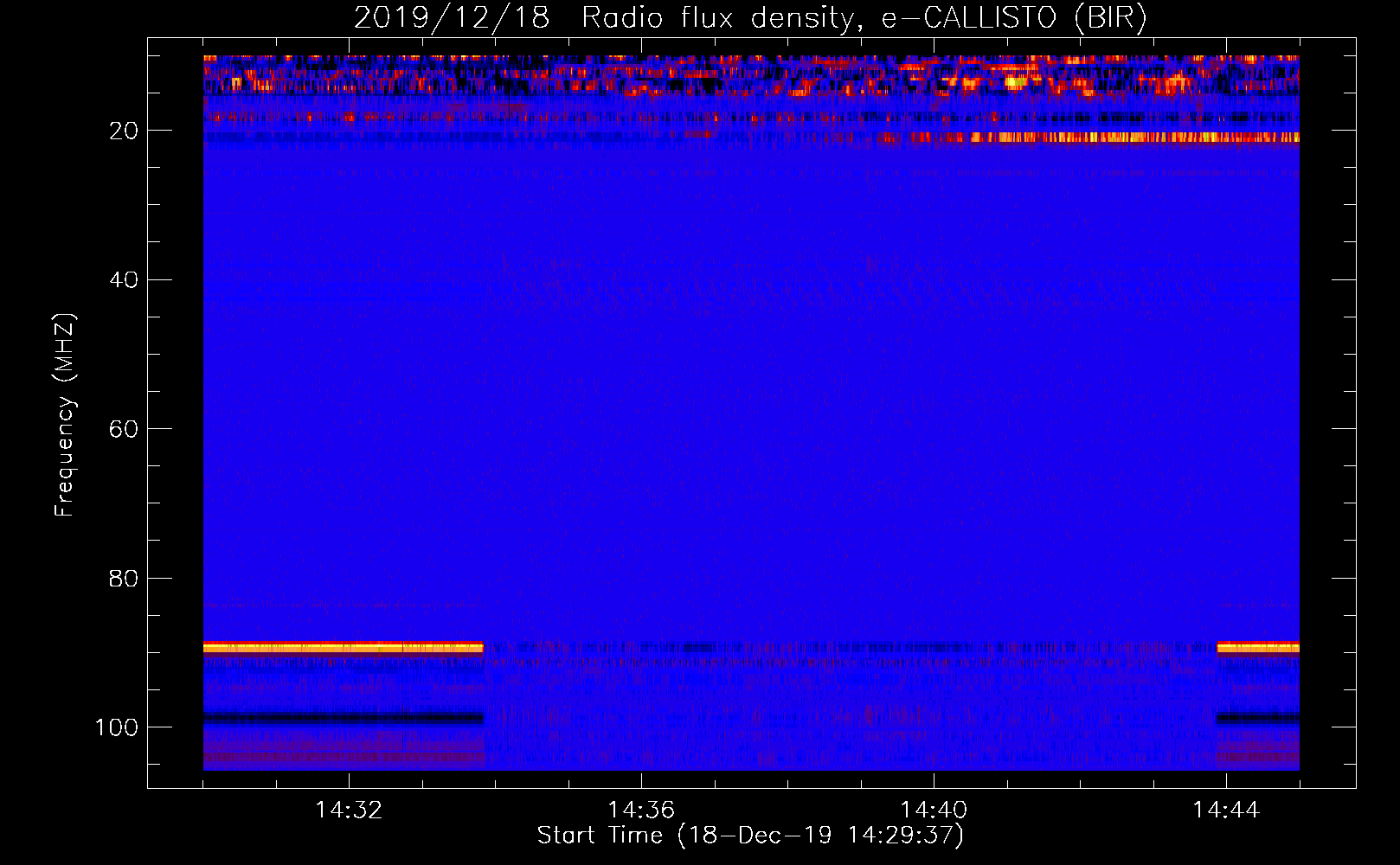
Task: Click the 20 MHz frequency tick label
Action: coord(124,131)
